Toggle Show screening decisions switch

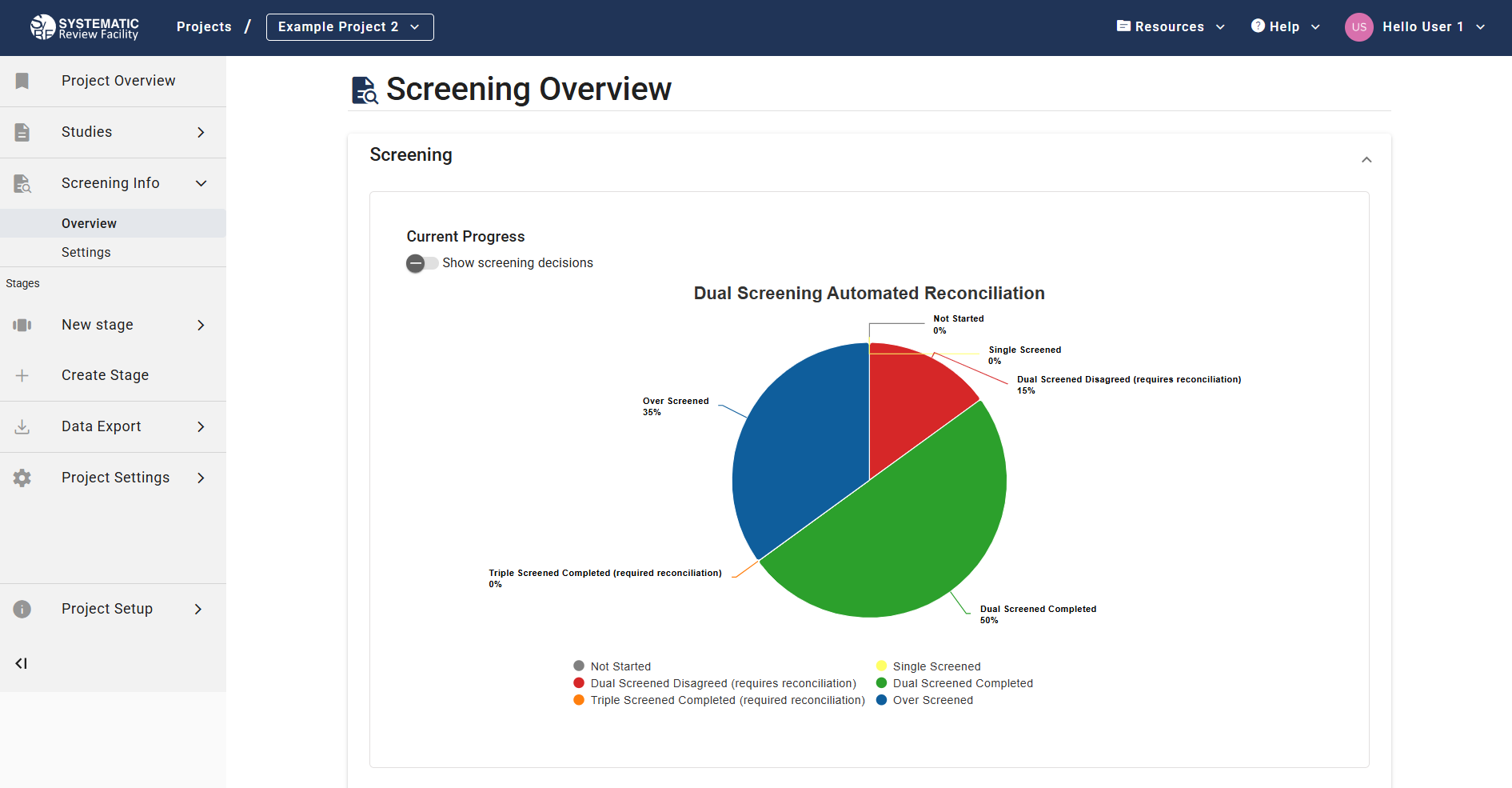(x=421, y=263)
